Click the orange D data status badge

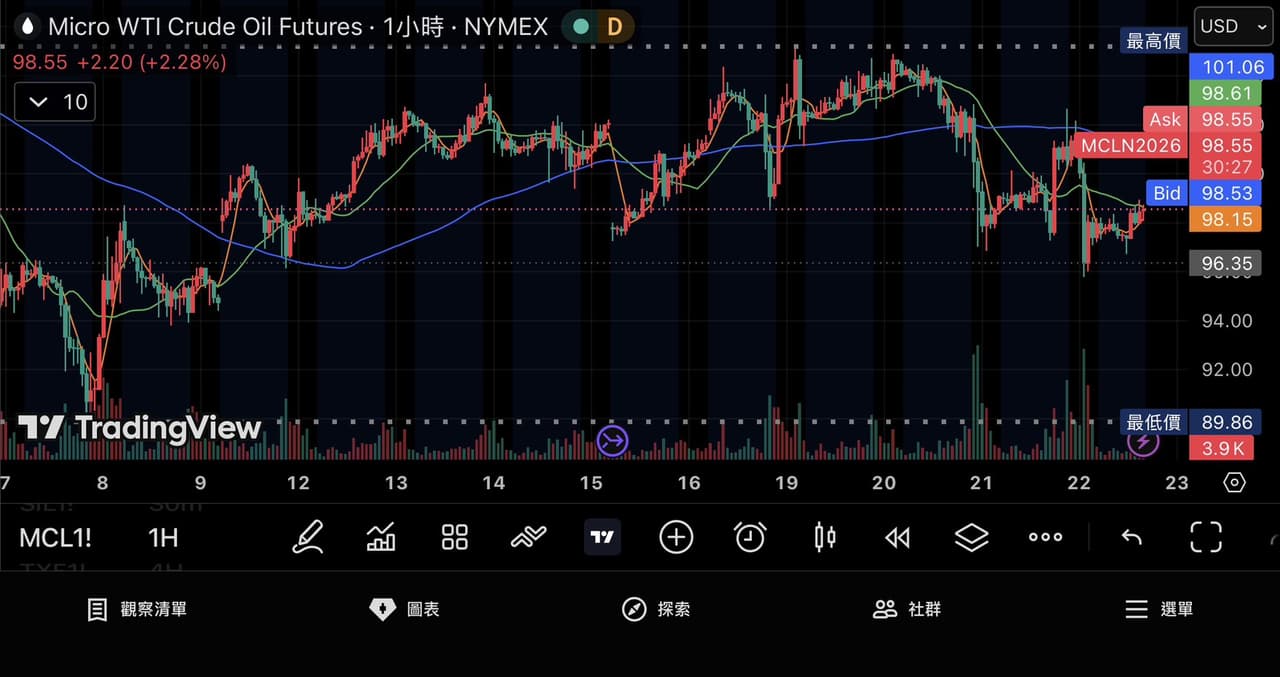614,27
